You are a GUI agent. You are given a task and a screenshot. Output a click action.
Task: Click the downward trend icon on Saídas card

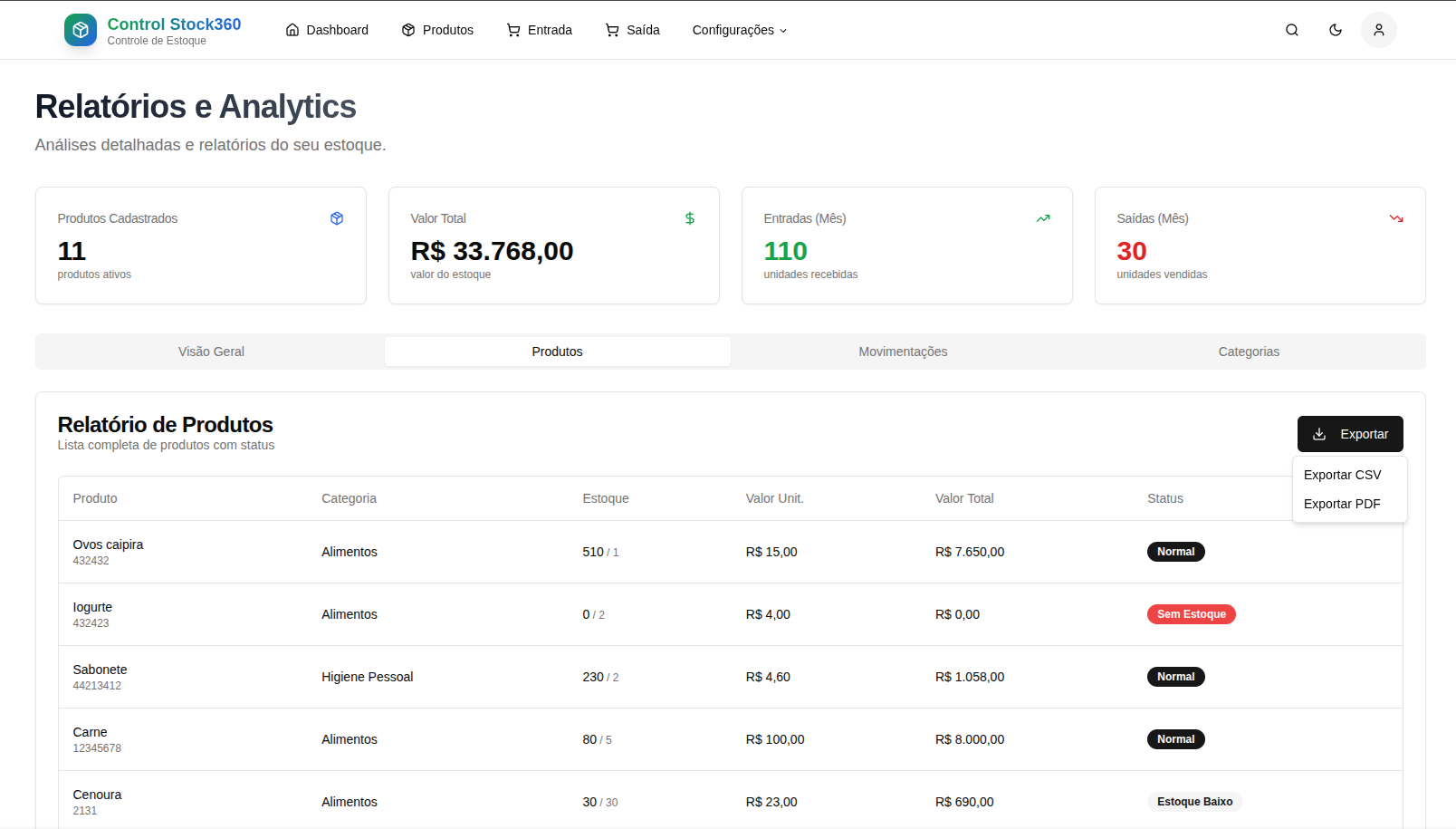pos(1396,217)
